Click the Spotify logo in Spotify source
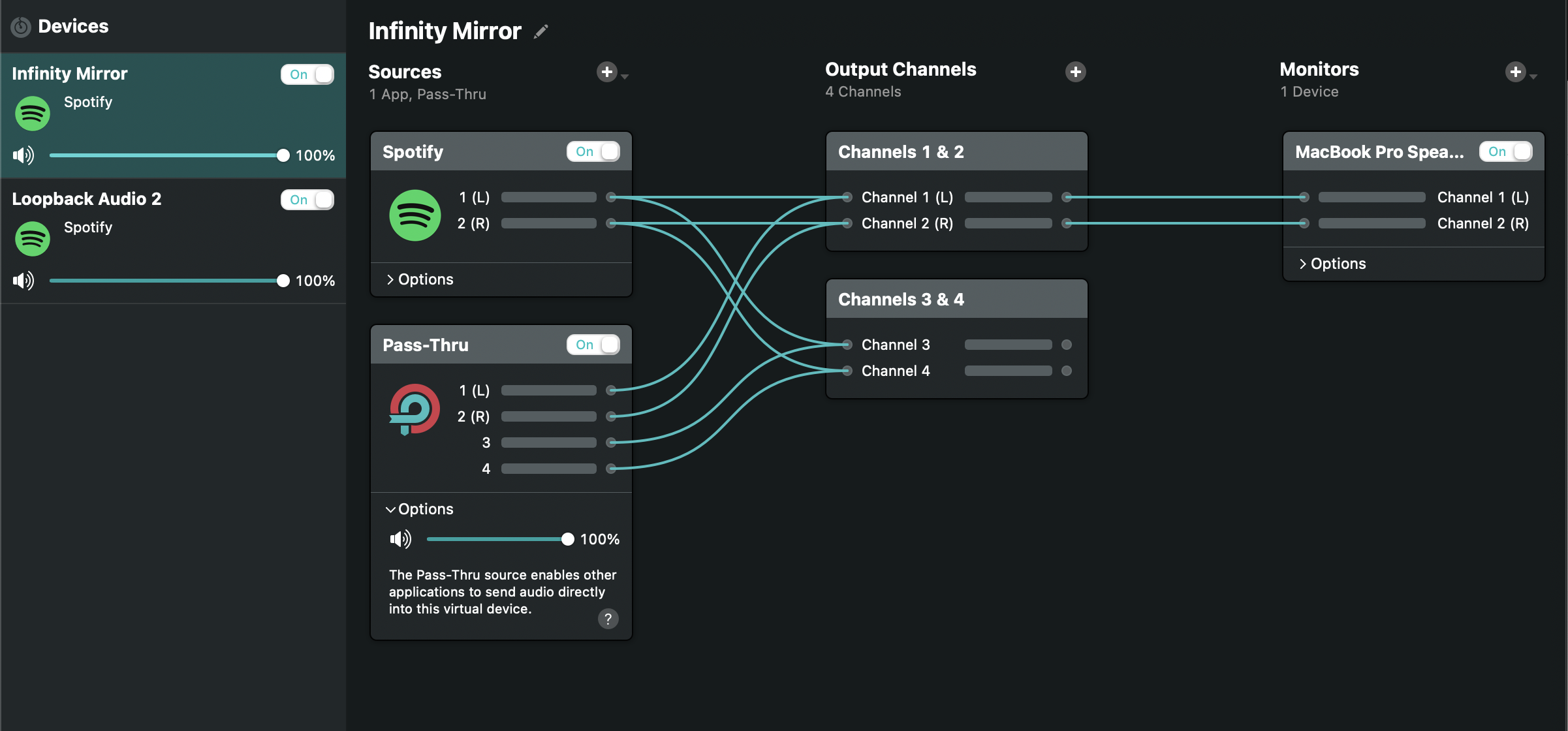This screenshot has height=731, width=1568. (415, 215)
